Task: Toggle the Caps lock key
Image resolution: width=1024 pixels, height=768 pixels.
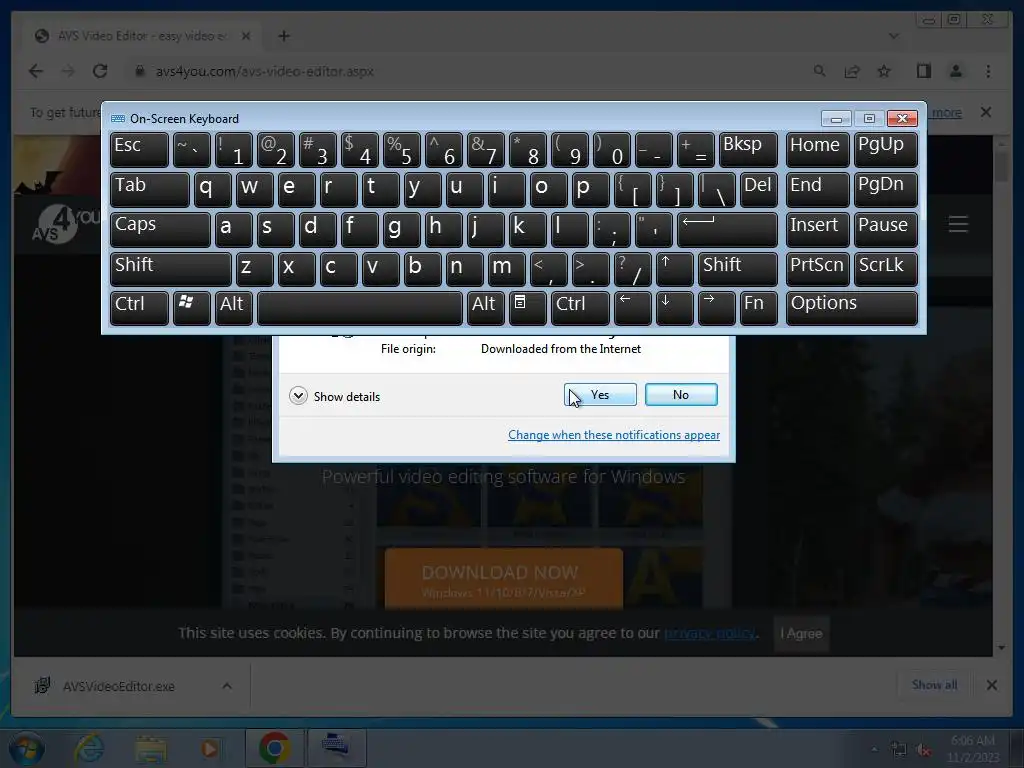Action: [x=160, y=229]
